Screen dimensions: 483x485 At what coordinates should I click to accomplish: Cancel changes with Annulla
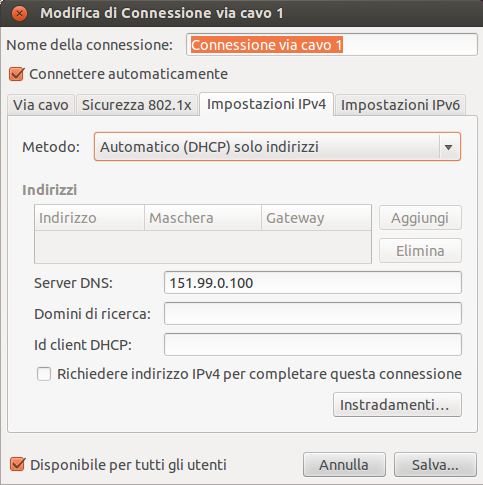(344, 465)
